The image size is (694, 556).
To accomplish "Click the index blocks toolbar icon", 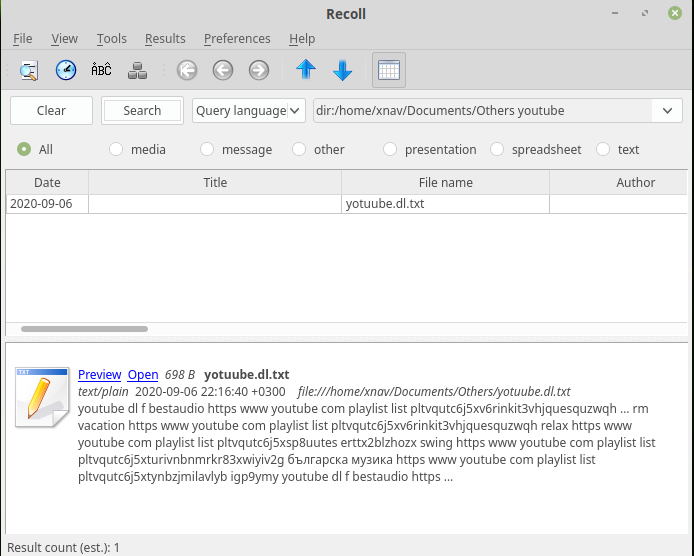I will [138, 70].
